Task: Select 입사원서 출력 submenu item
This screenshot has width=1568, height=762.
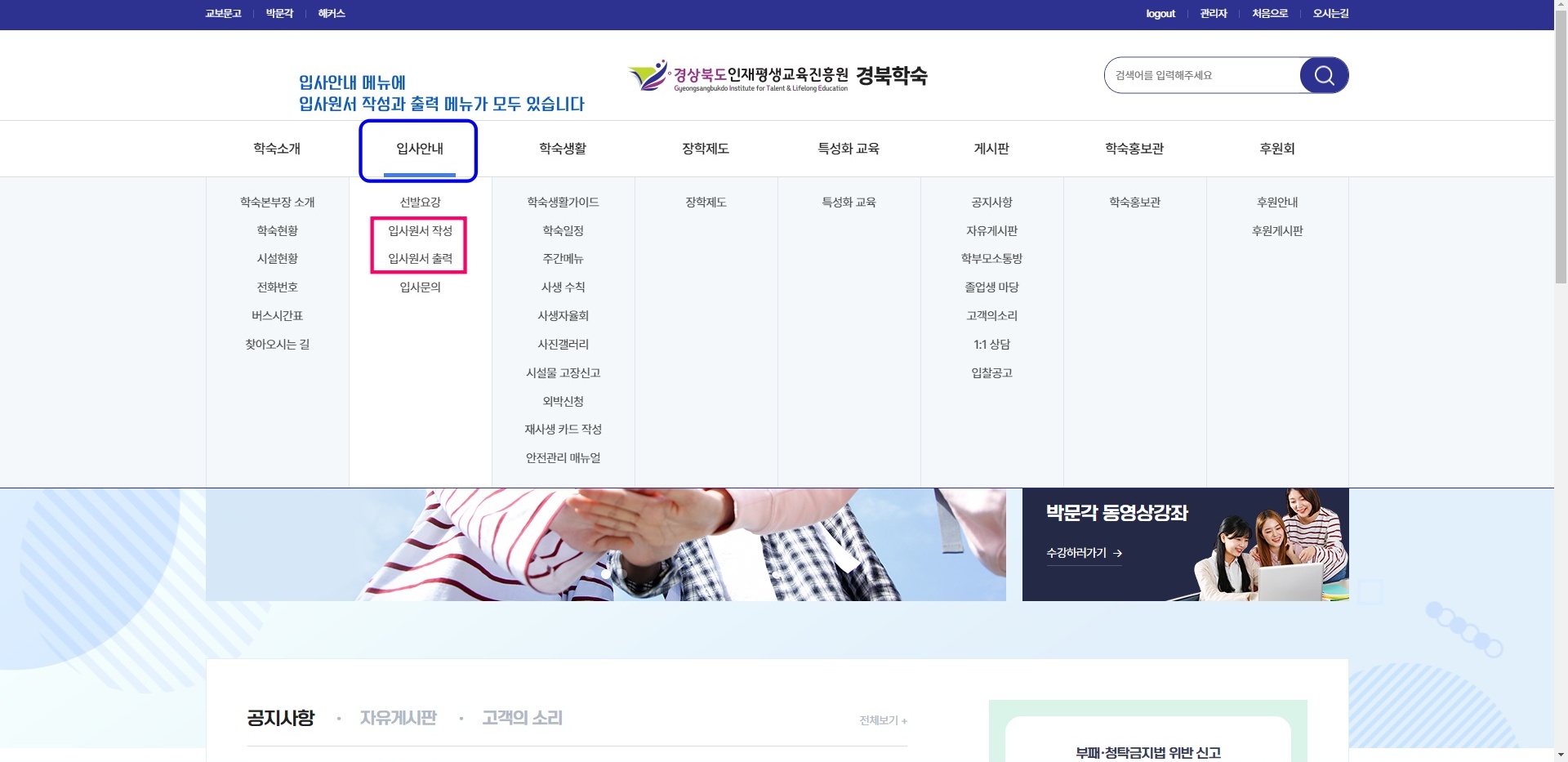Action: pyautogui.click(x=420, y=259)
